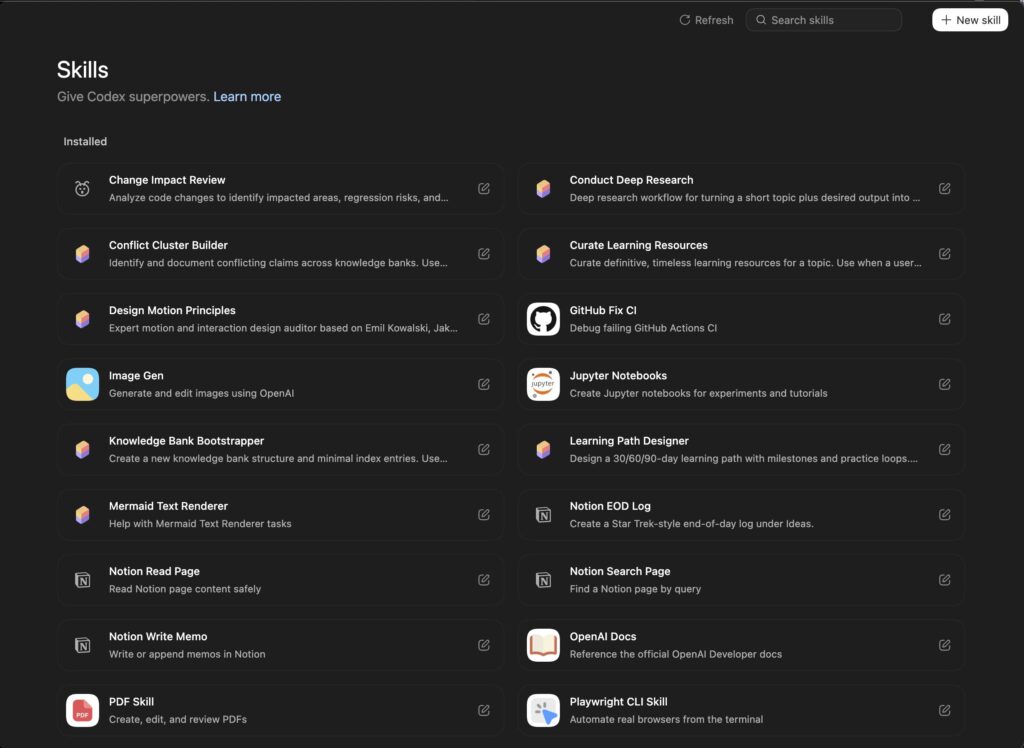Screen dimensions: 1024x748
Task: Click the Notion icon on Notion Read Page
Action: point(82,579)
